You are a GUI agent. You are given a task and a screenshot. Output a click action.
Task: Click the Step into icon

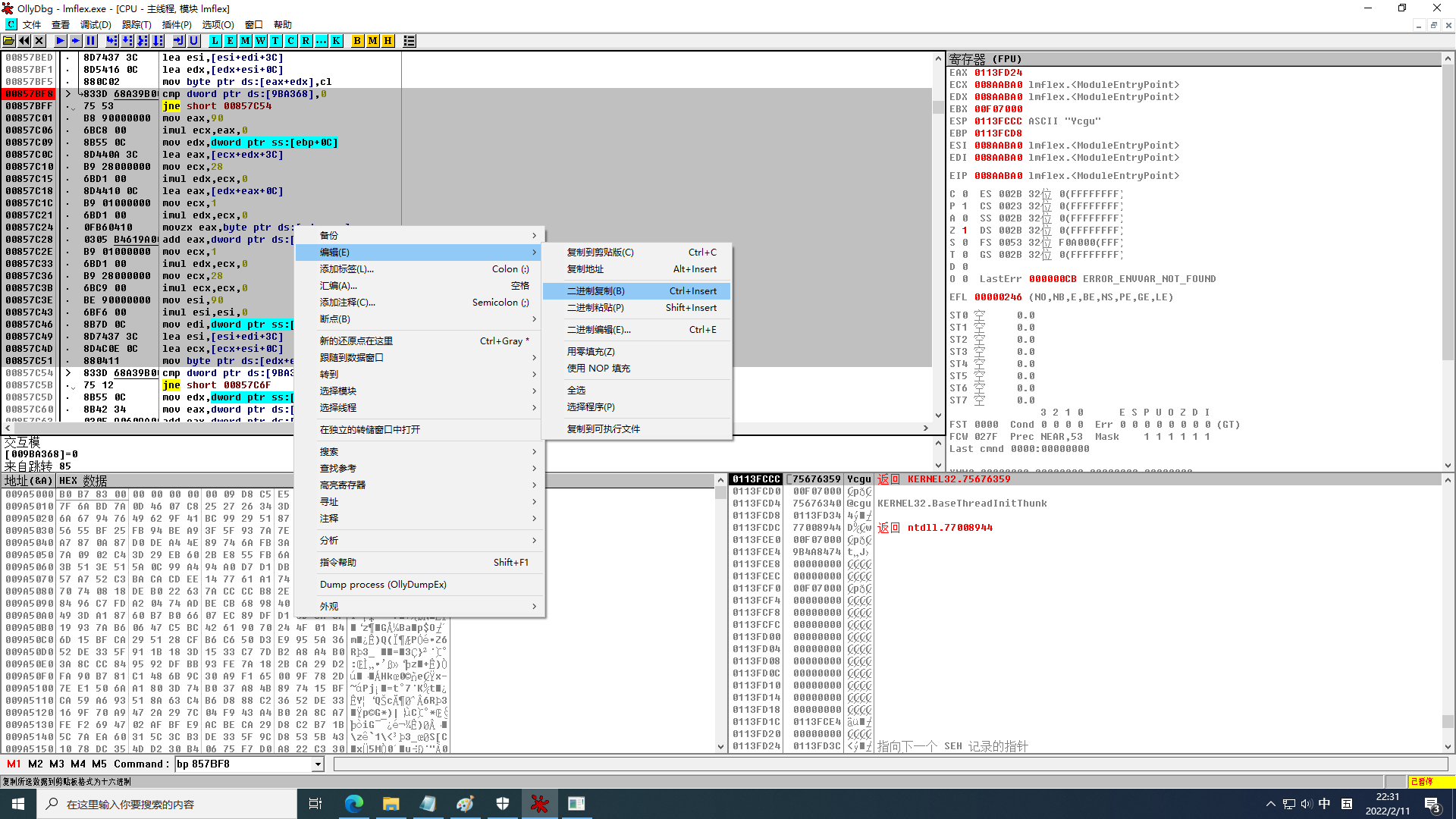coord(112,41)
